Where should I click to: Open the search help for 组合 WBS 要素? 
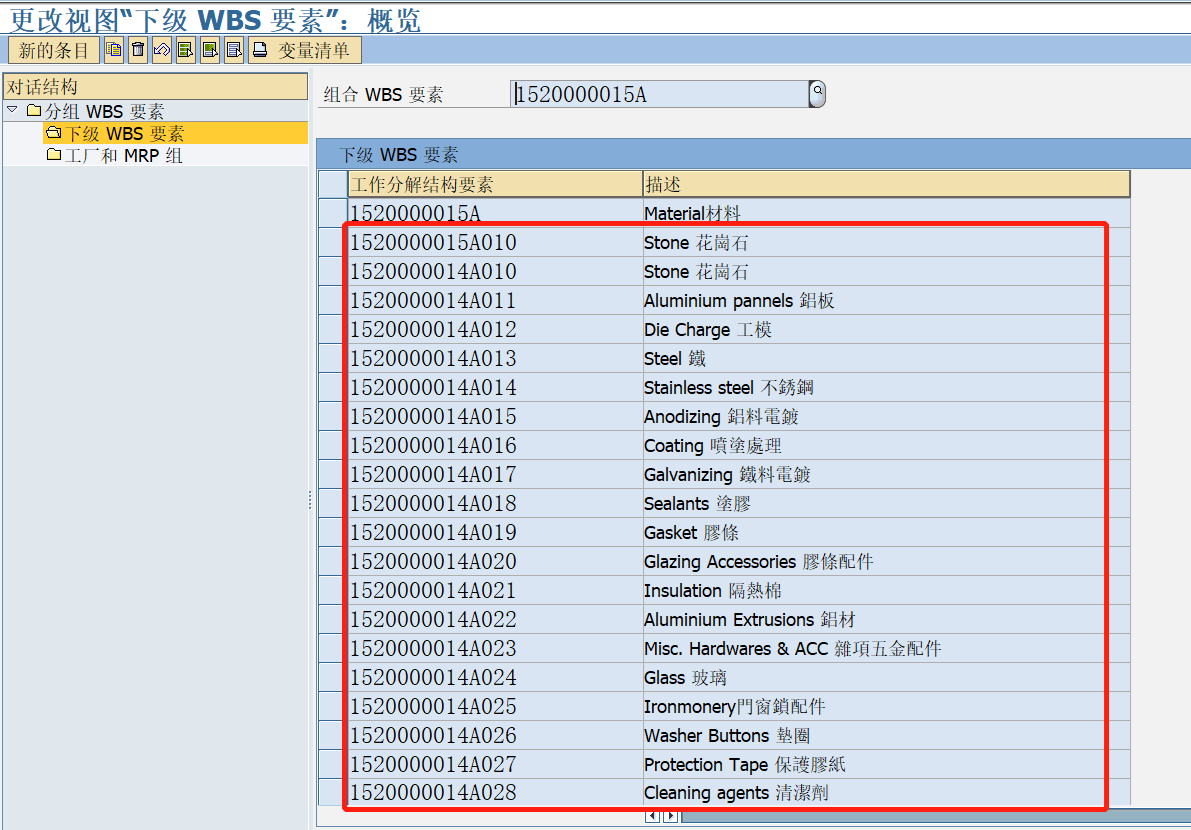click(817, 94)
